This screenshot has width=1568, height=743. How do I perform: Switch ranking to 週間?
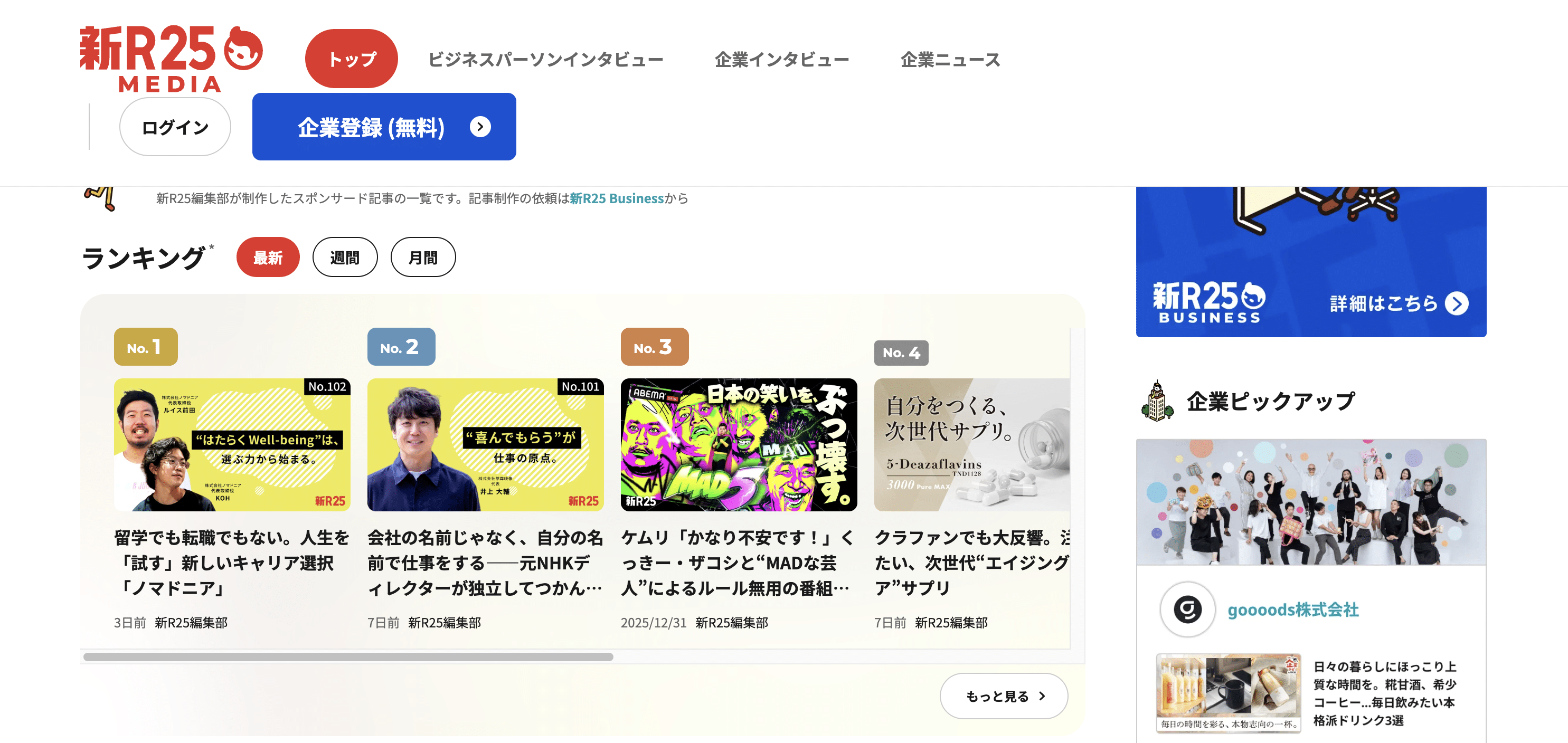[345, 258]
